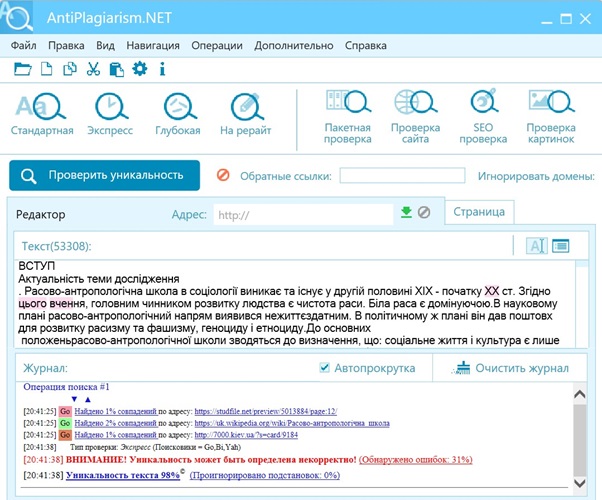Open the Справка menu
602x500 pixels.
366,45
